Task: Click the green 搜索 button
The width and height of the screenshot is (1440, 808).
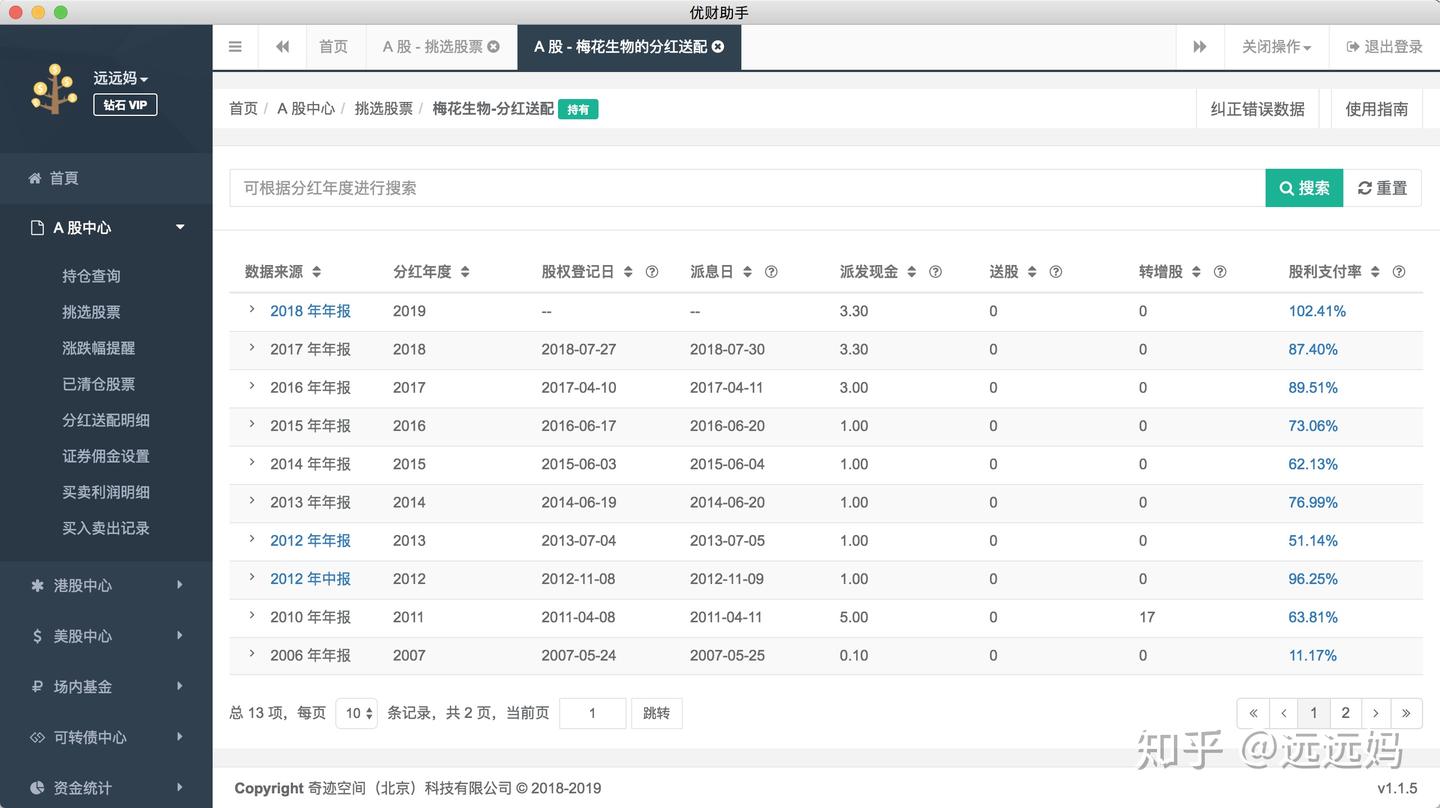Action: point(1303,188)
